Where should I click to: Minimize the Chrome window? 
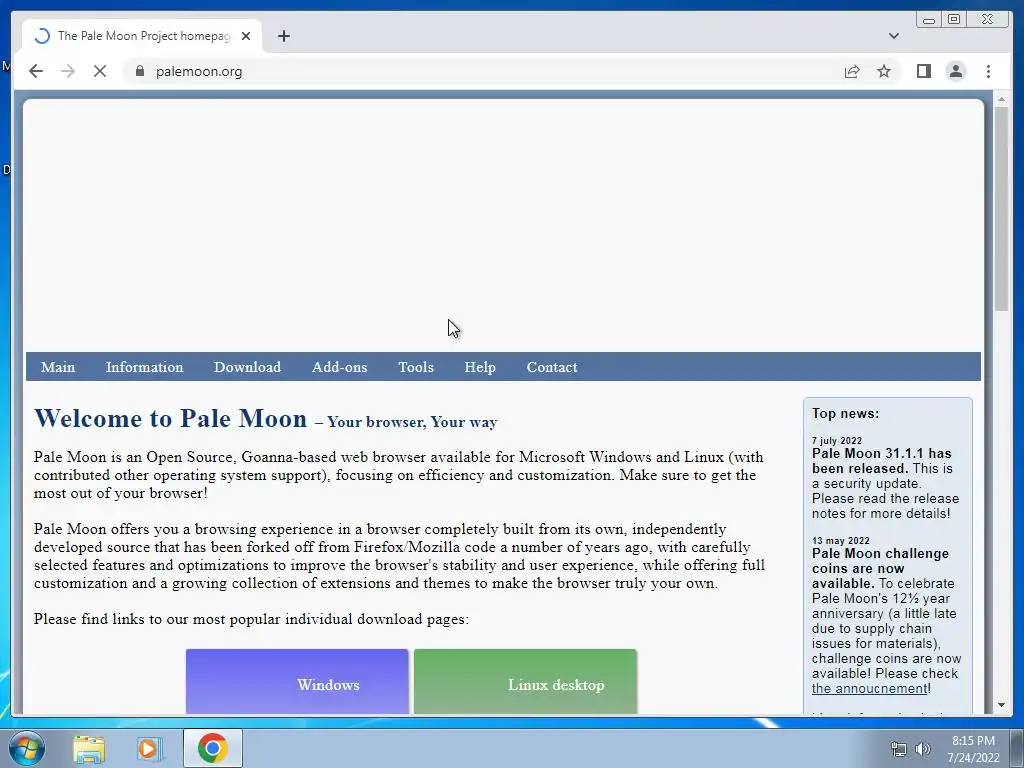tap(929, 19)
